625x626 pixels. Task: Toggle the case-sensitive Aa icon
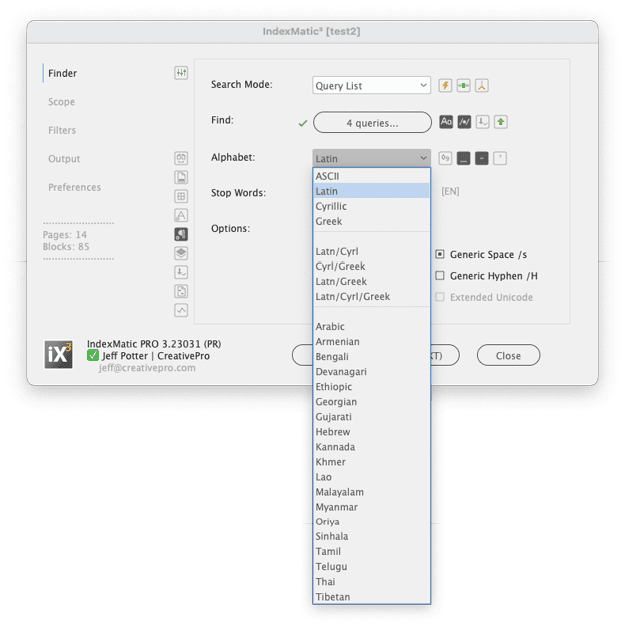pos(447,122)
